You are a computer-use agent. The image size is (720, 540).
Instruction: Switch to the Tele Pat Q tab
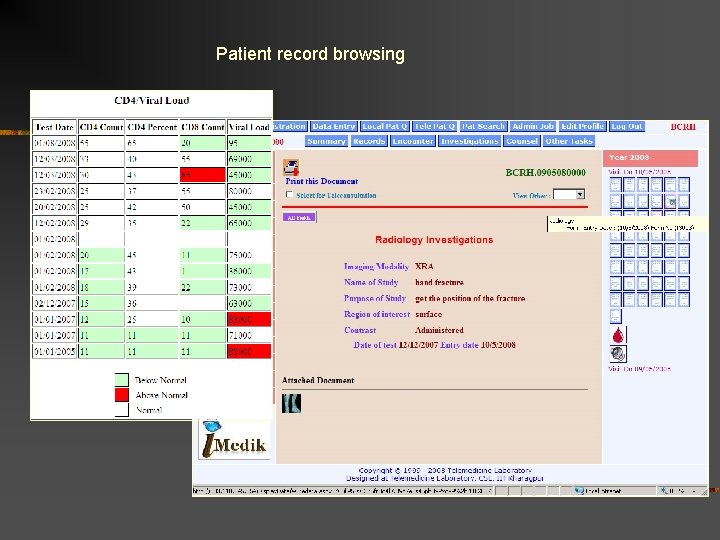click(434, 126)
